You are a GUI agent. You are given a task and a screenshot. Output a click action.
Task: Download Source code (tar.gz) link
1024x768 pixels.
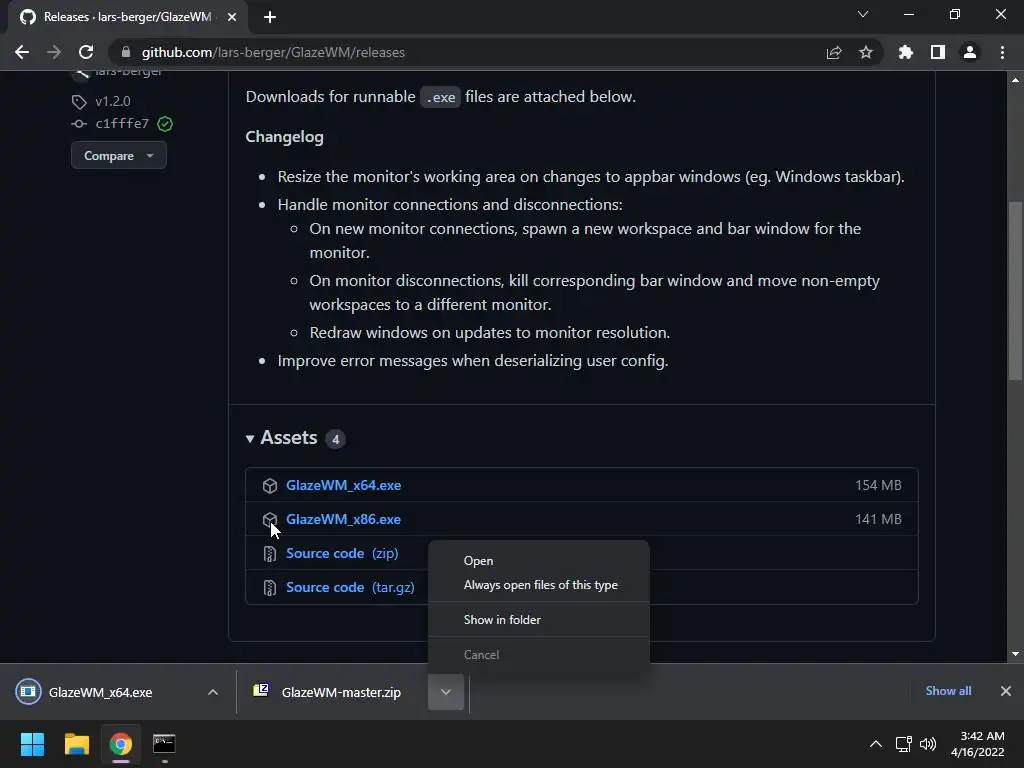click(350, 587)
